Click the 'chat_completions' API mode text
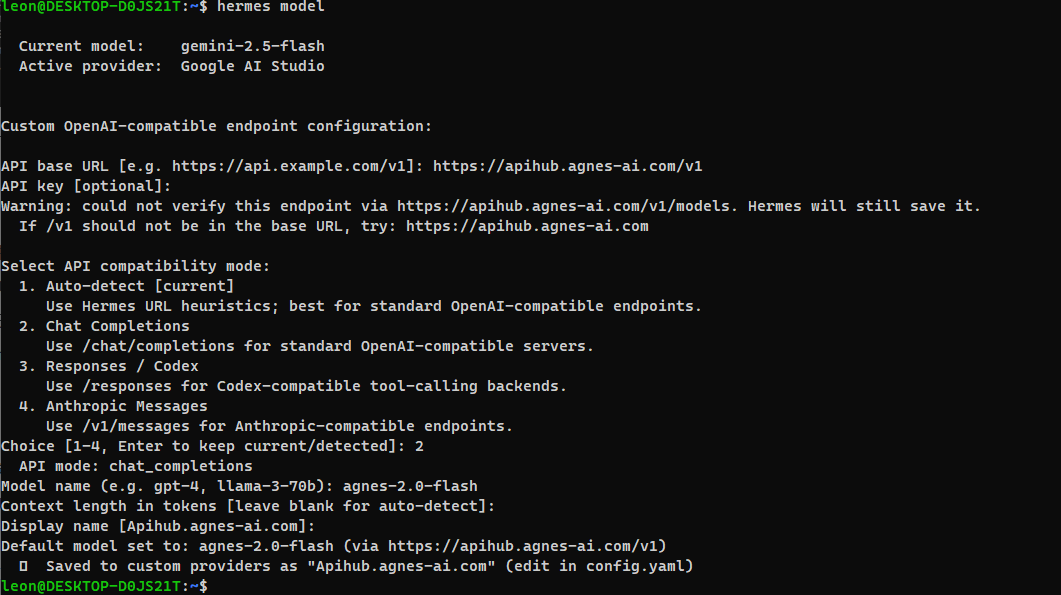 tap(181, 466)
